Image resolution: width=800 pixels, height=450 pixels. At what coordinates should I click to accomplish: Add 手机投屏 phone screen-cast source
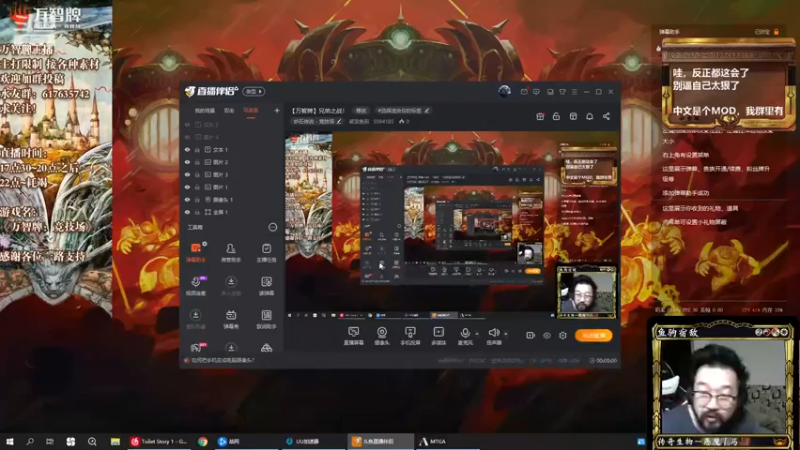click(x=410, y=336)
